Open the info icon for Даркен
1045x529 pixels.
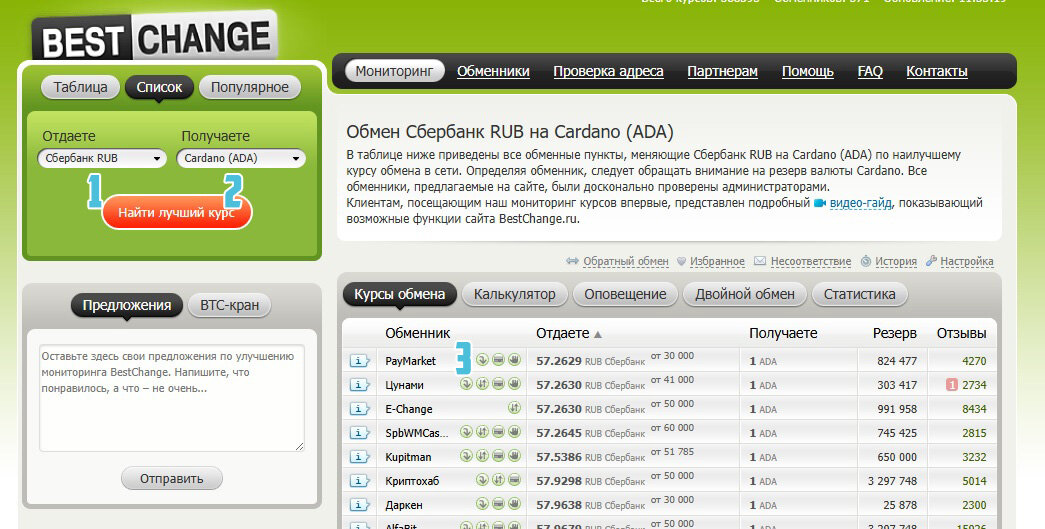[x=359, y=505]
